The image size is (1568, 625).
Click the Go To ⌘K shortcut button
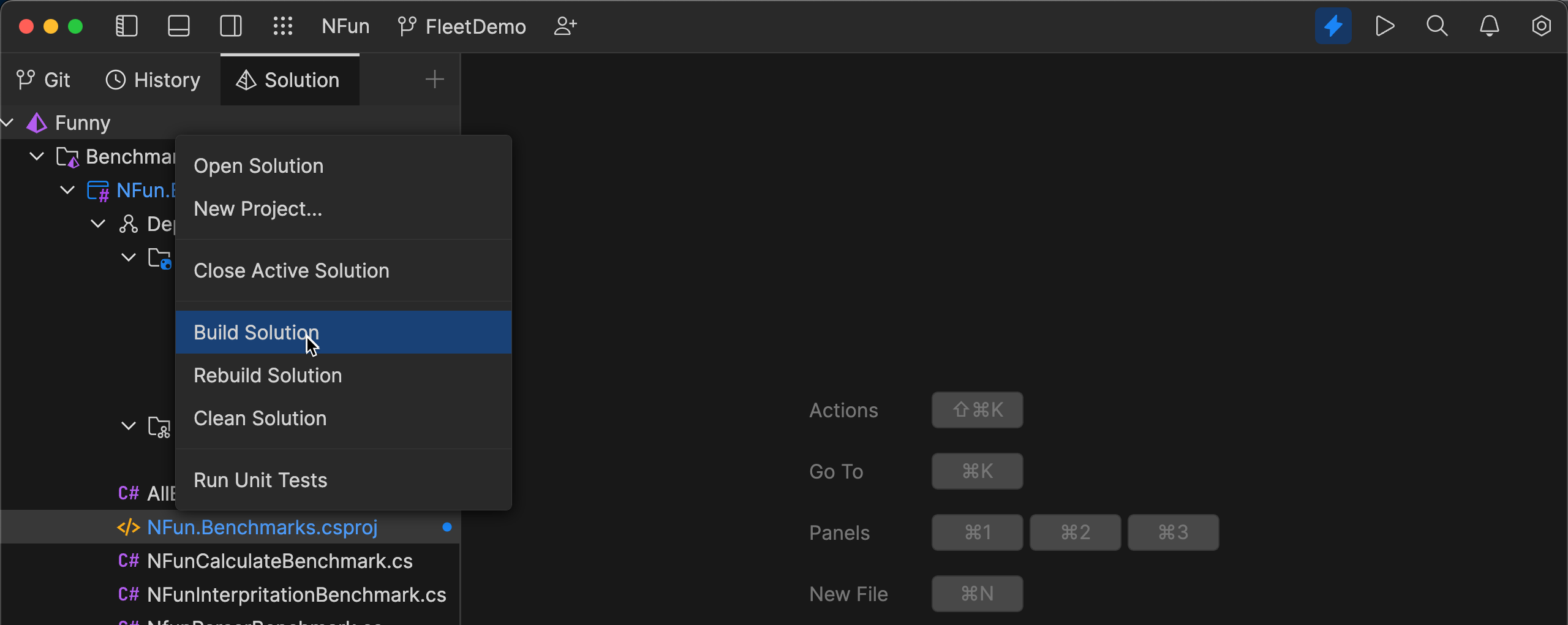pyautogui.click(x=978, y=471)
